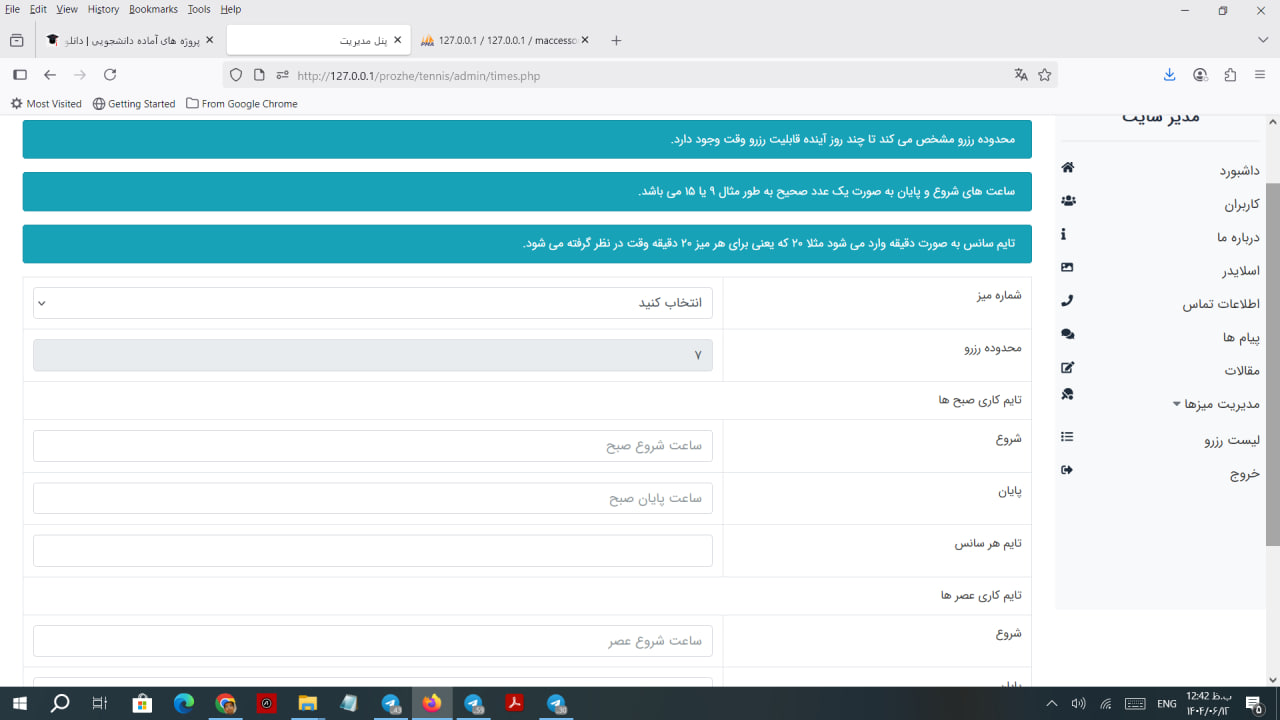
Task: Click the info icon beside درباره ما
Action: pos(1063,234)
